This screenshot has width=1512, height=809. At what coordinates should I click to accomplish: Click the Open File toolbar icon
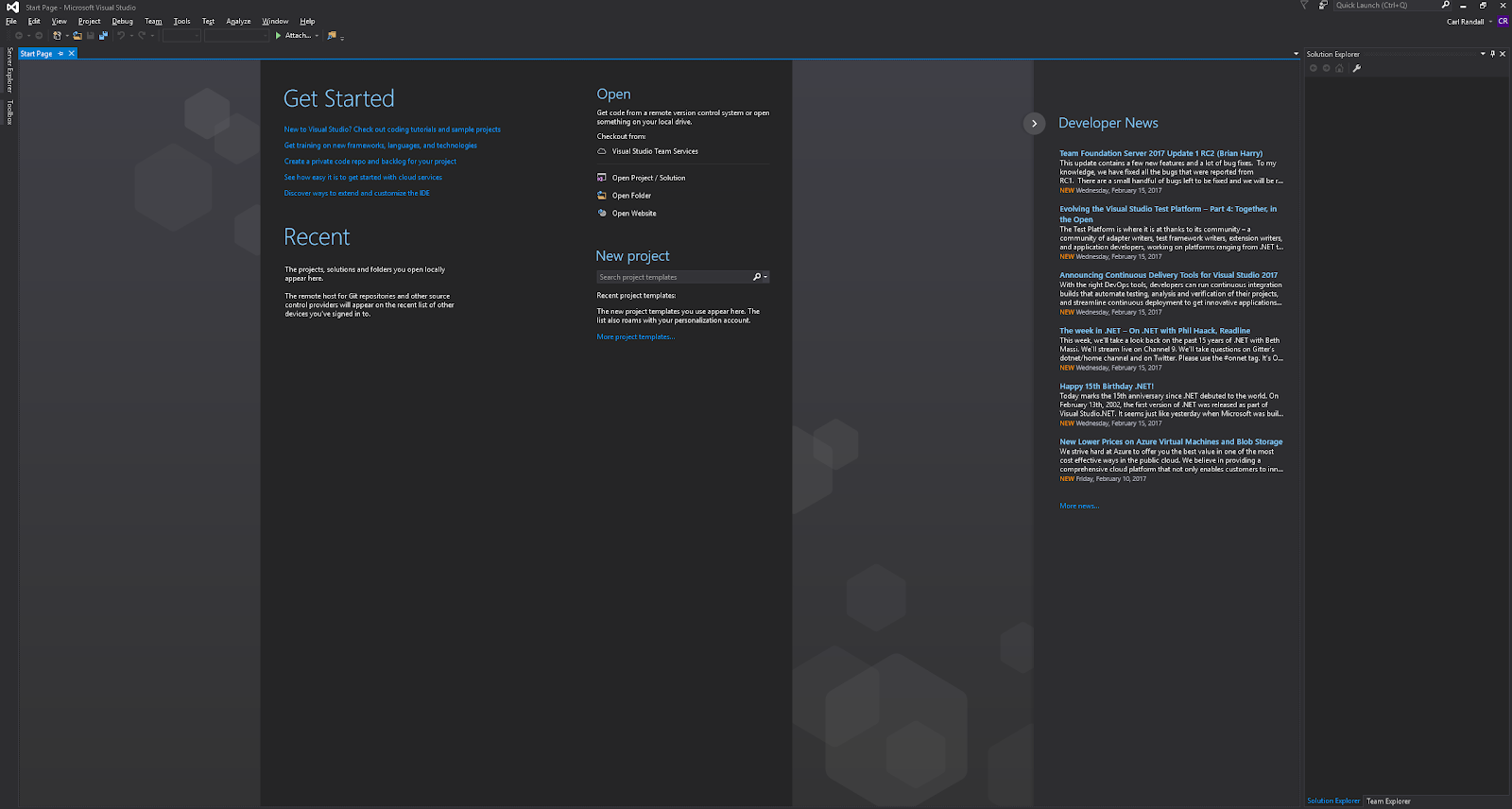pyautogui.click(x=77, y=36)
